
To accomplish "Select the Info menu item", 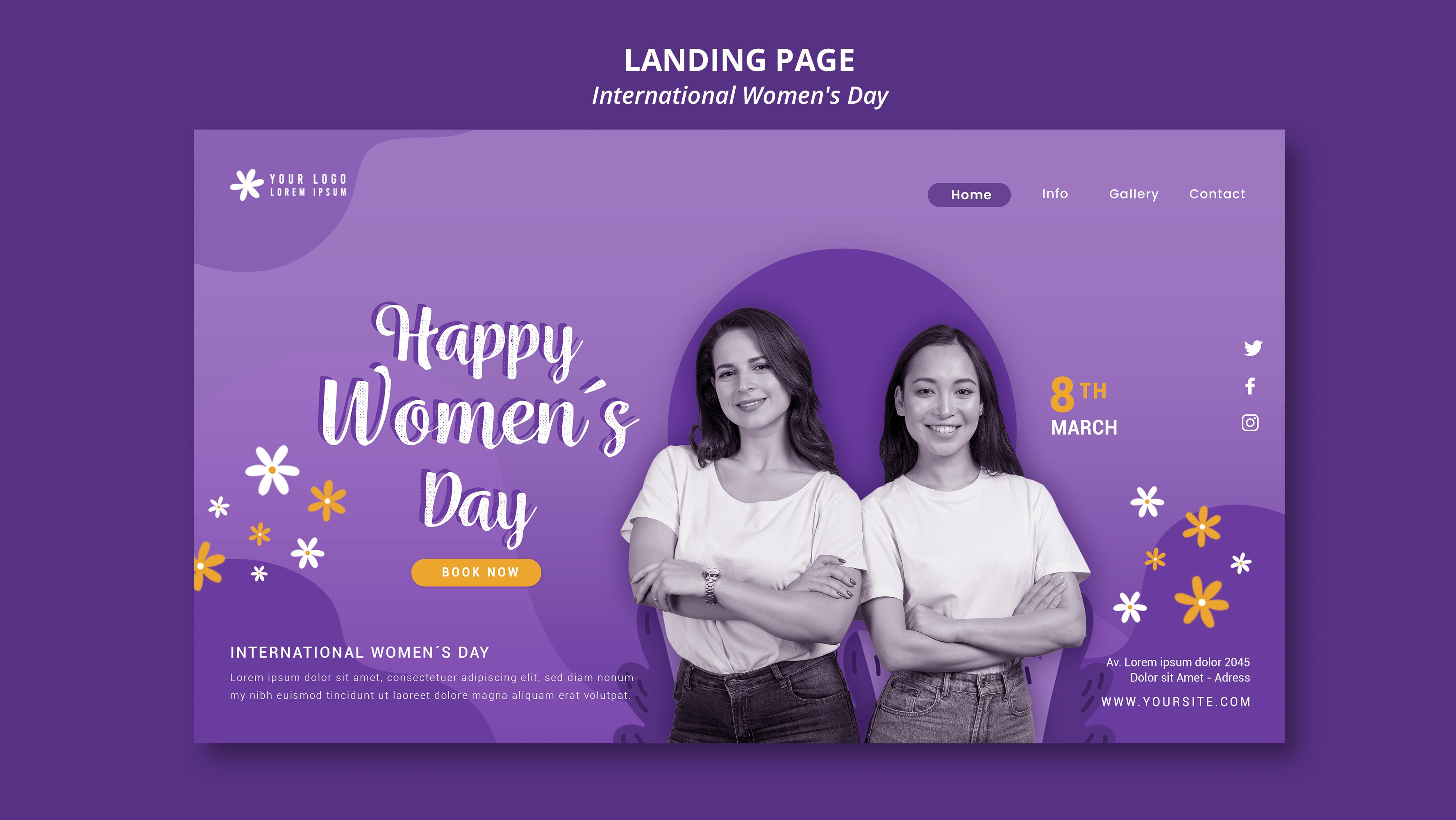I will [1054, 194].
